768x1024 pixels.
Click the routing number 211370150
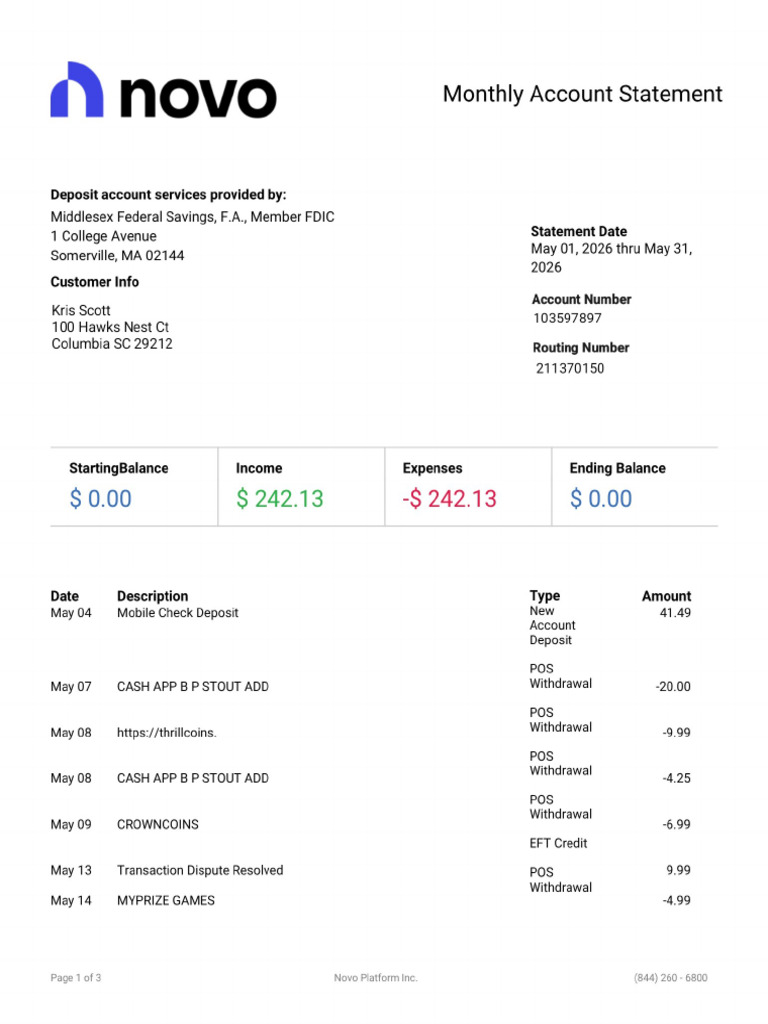point(570,368)
